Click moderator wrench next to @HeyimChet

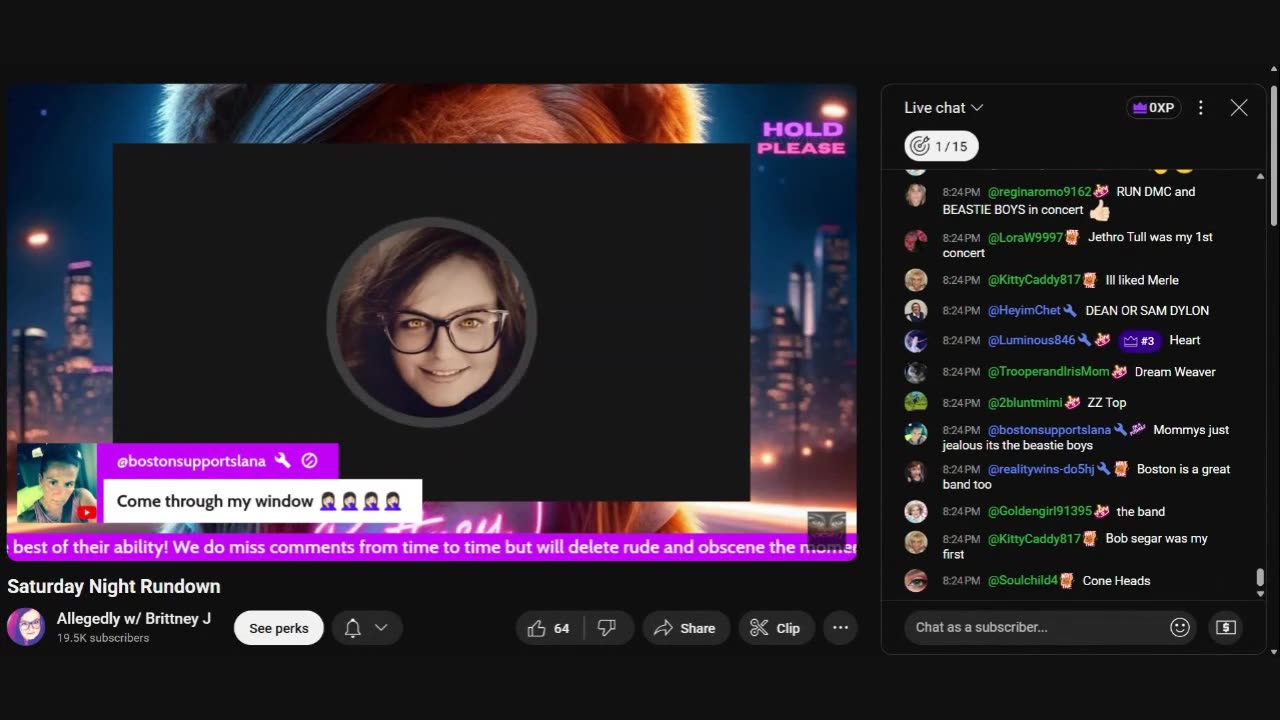coord(1070,311)
